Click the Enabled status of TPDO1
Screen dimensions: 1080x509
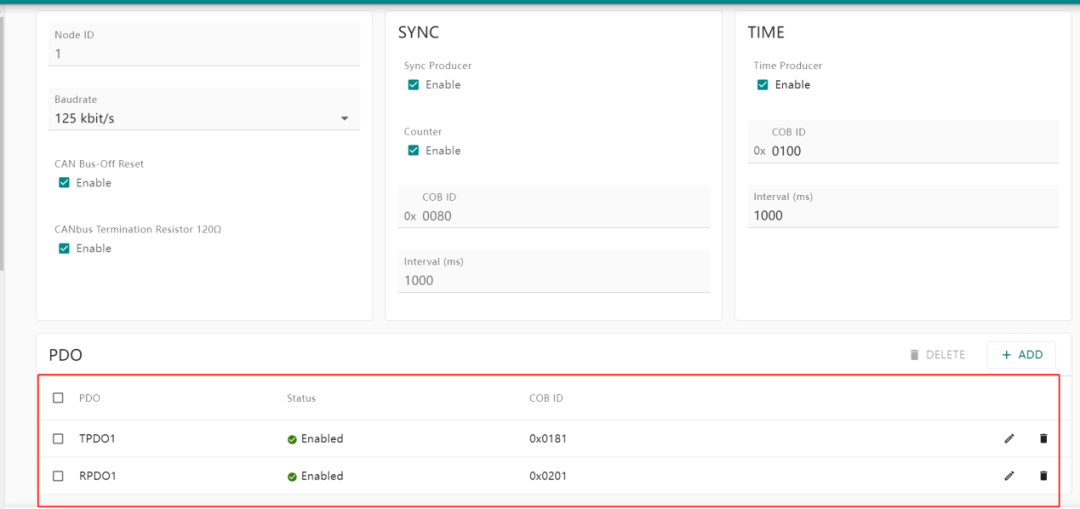click(315, 438)
